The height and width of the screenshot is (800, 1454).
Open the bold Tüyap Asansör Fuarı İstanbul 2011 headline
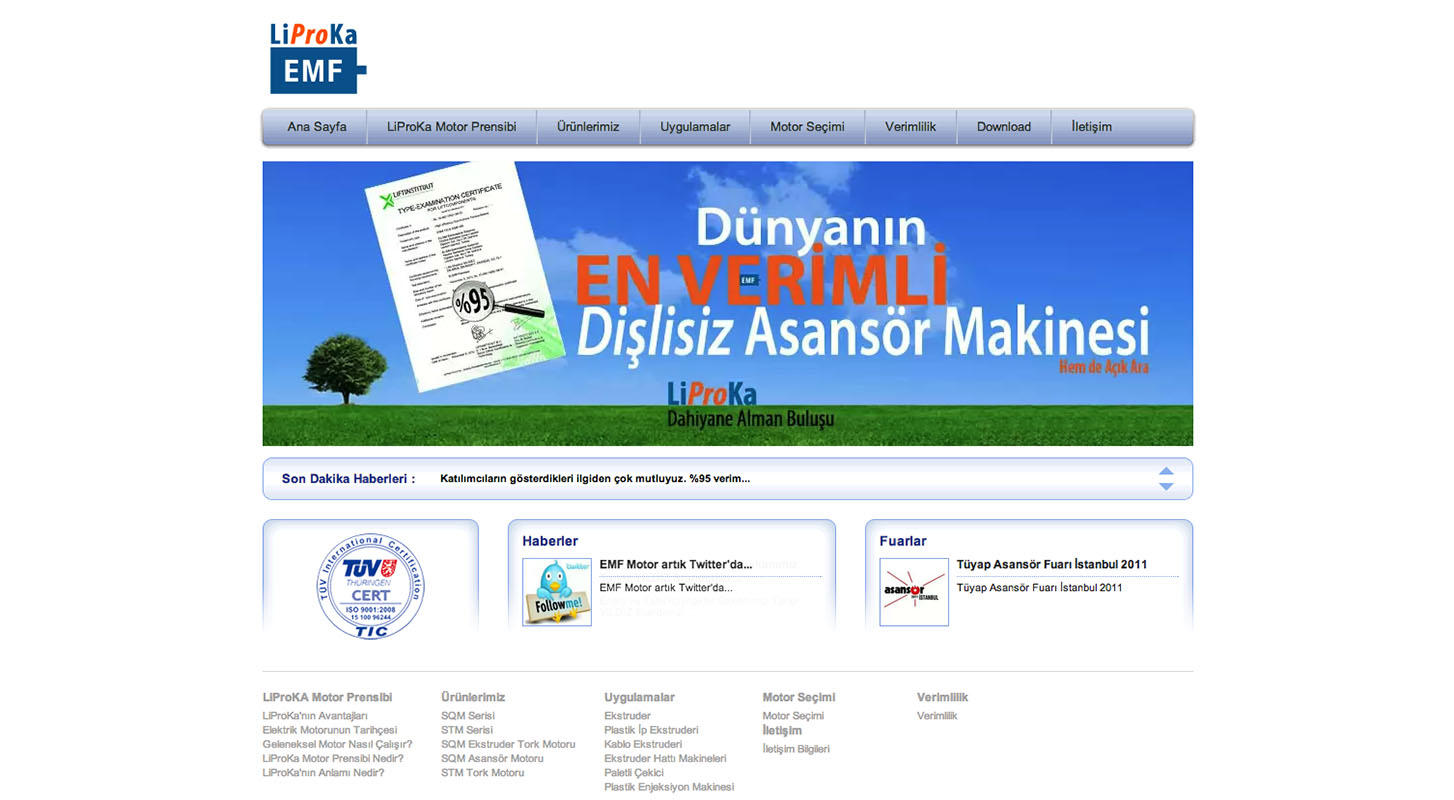[1052, 564]
